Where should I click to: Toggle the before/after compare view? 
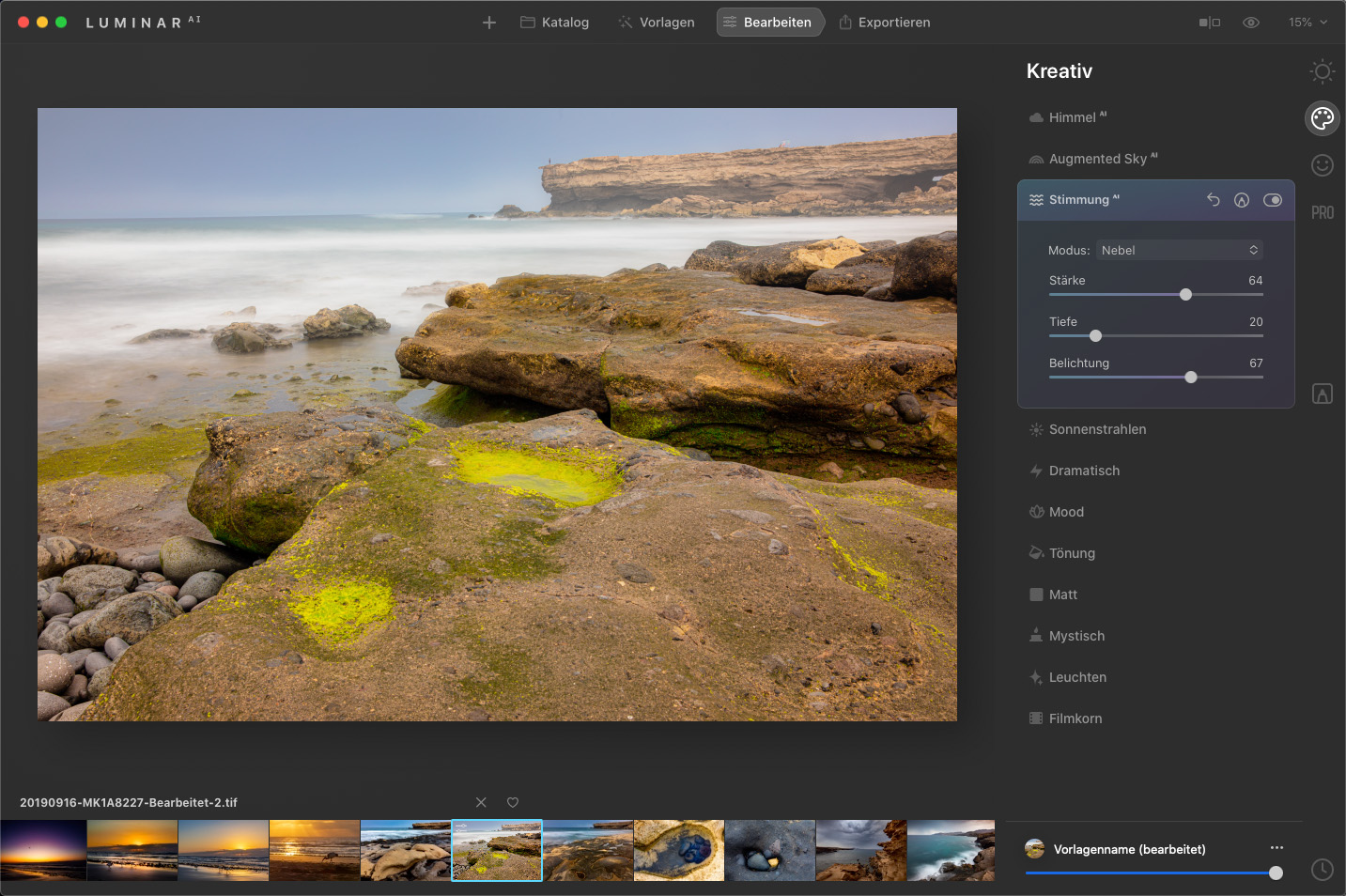coord(1210,23)
